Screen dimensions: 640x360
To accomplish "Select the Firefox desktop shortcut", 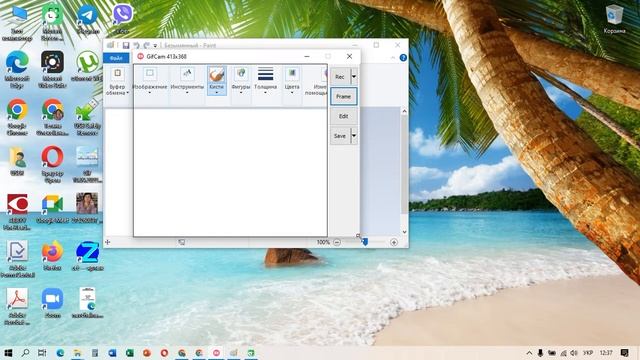I will 52,256.
